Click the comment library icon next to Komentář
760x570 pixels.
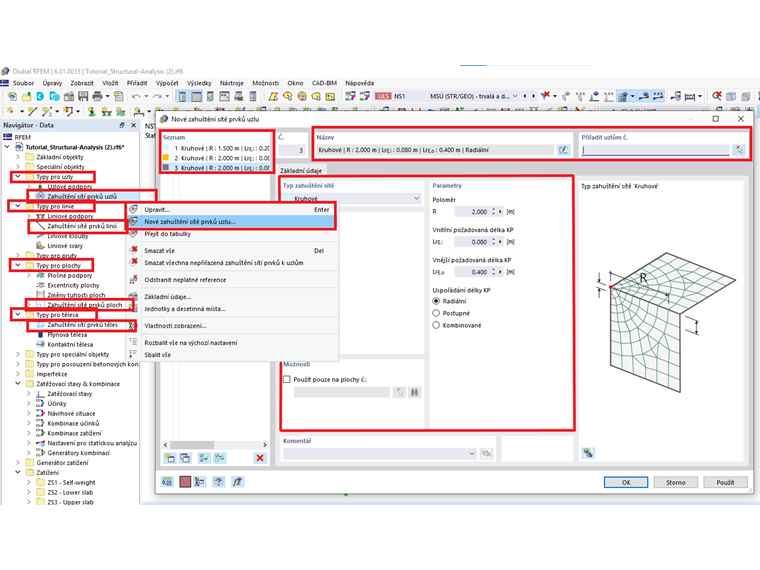486,453
